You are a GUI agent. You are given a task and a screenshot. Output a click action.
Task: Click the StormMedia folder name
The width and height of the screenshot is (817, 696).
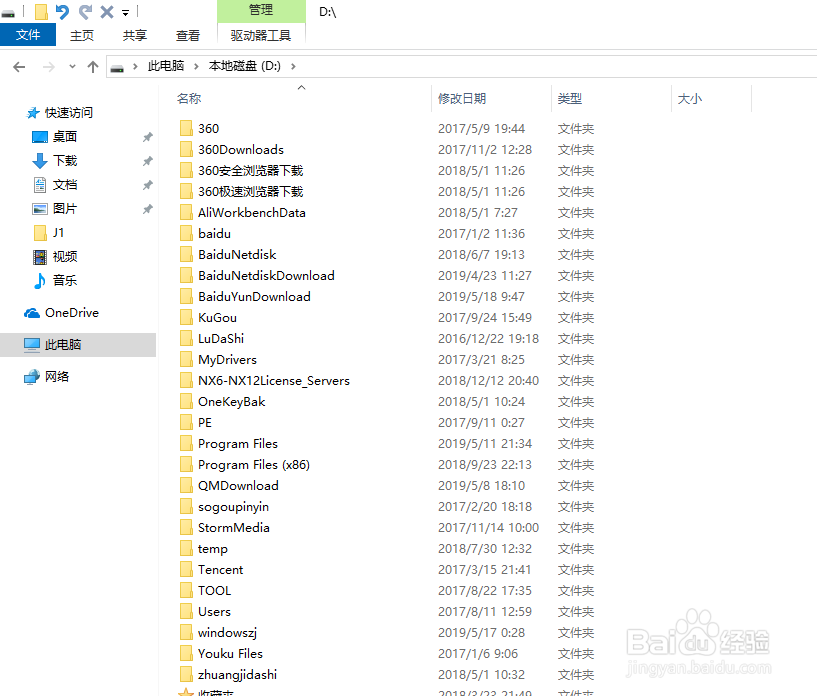(x=233, y=528)
